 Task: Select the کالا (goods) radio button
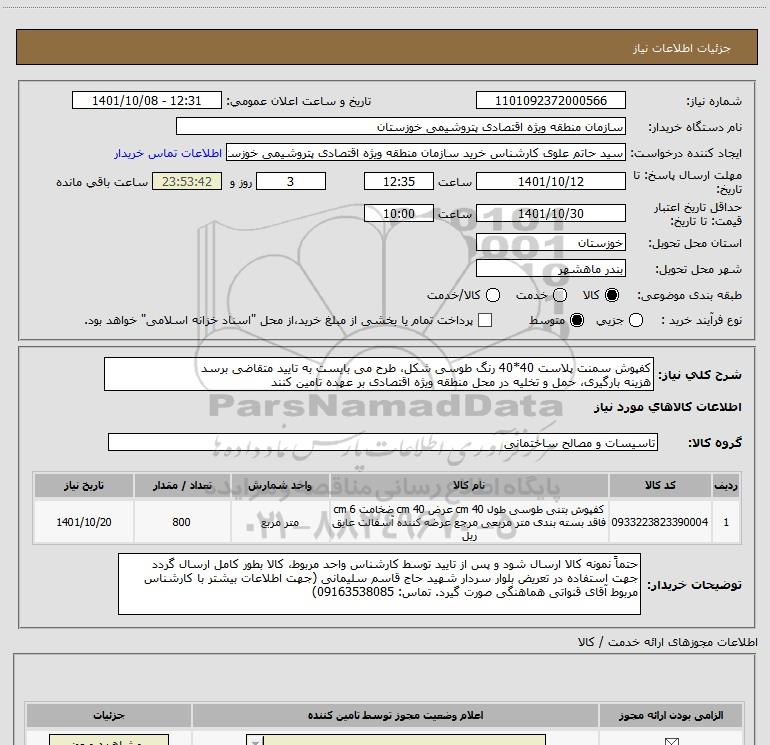(612, 295)
